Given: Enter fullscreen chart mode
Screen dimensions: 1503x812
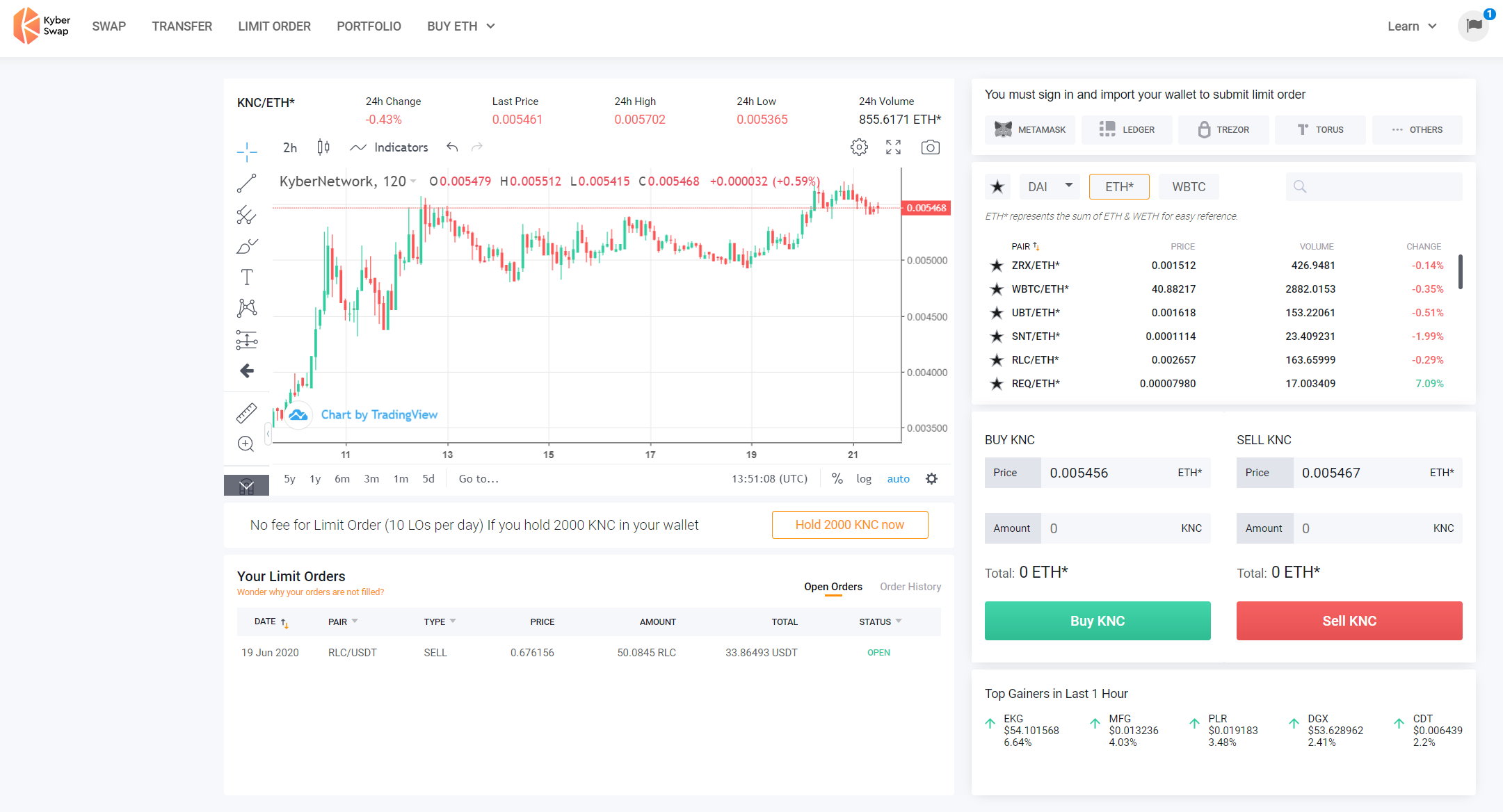Looking at the screenshot, I should click(893, 147).
